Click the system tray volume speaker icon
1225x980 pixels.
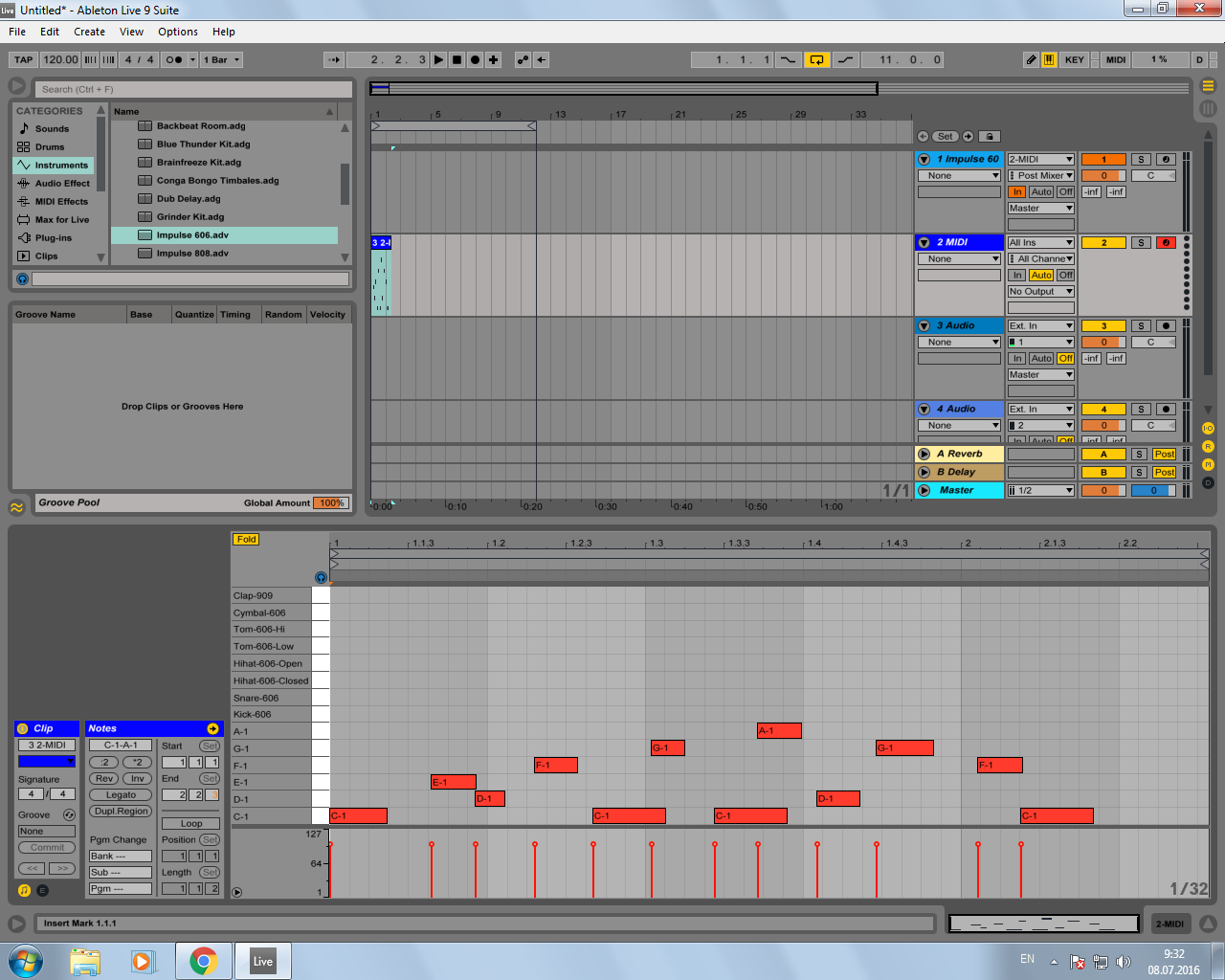click(x=1123, y=961)
